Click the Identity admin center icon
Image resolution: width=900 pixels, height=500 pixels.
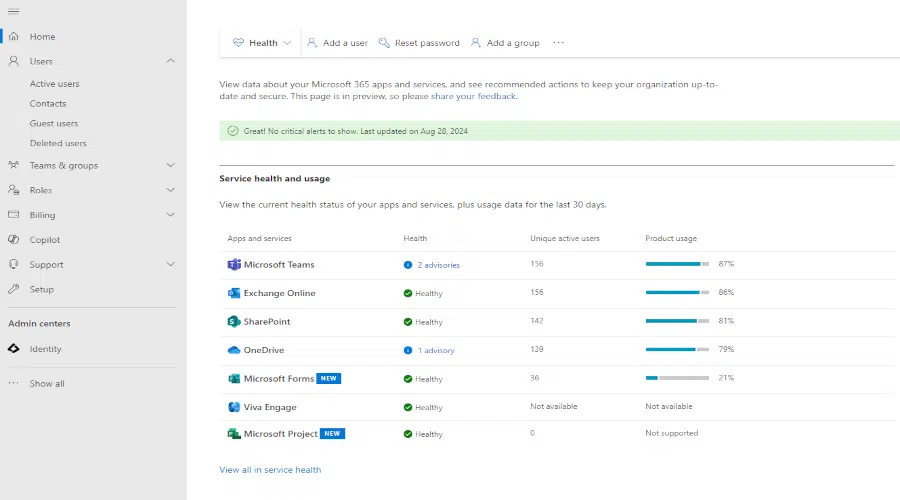click(14, 349)
